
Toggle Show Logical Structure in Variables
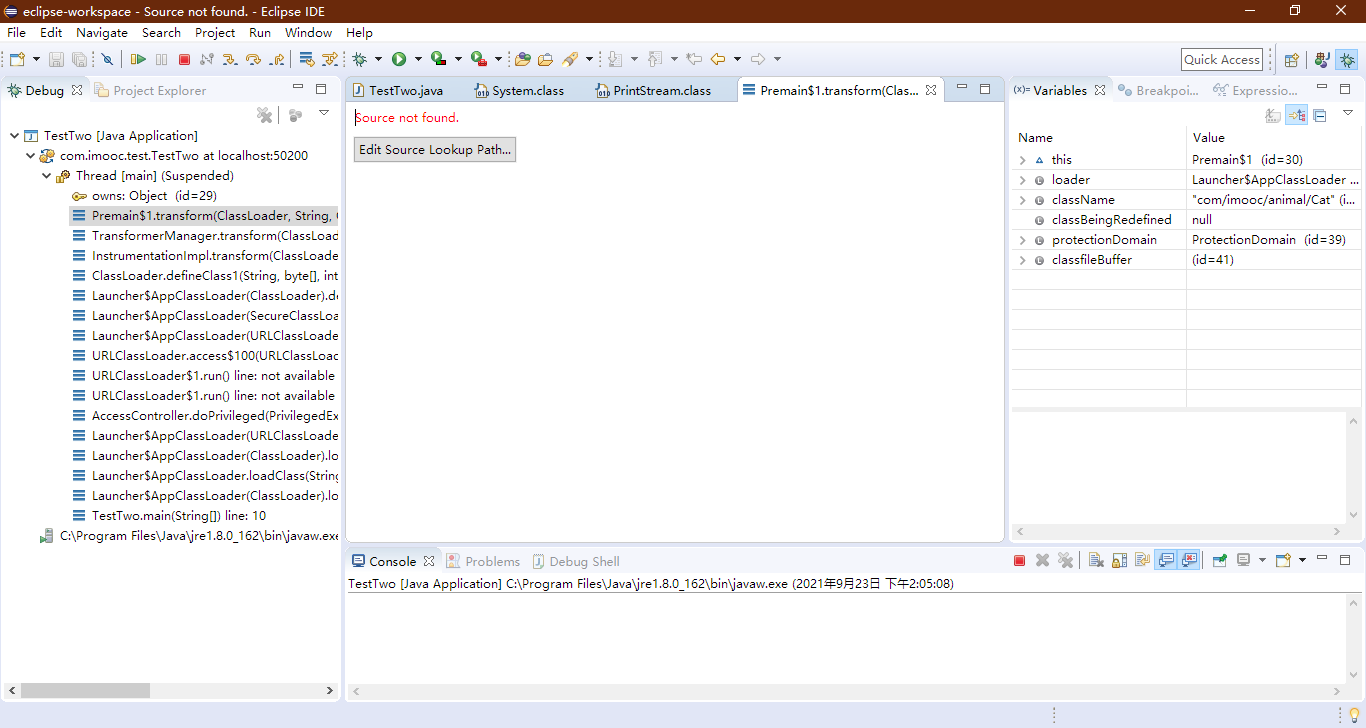coord(1297,116)
